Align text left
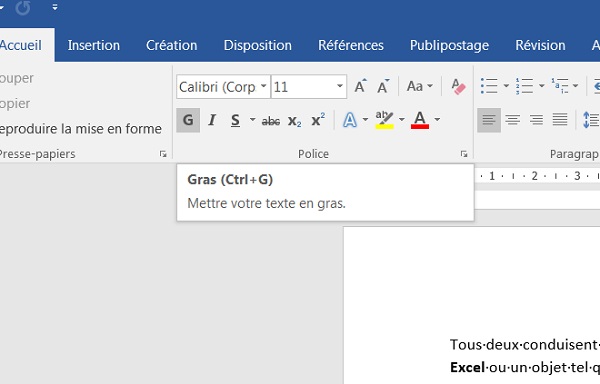This screenshot has width=600, height=384. (489, 120)
